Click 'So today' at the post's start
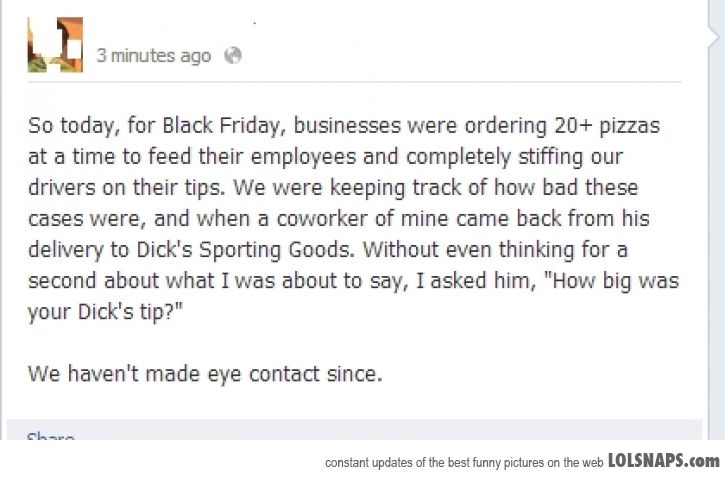This screenshot has height=480, width=725. click(68, 127)
